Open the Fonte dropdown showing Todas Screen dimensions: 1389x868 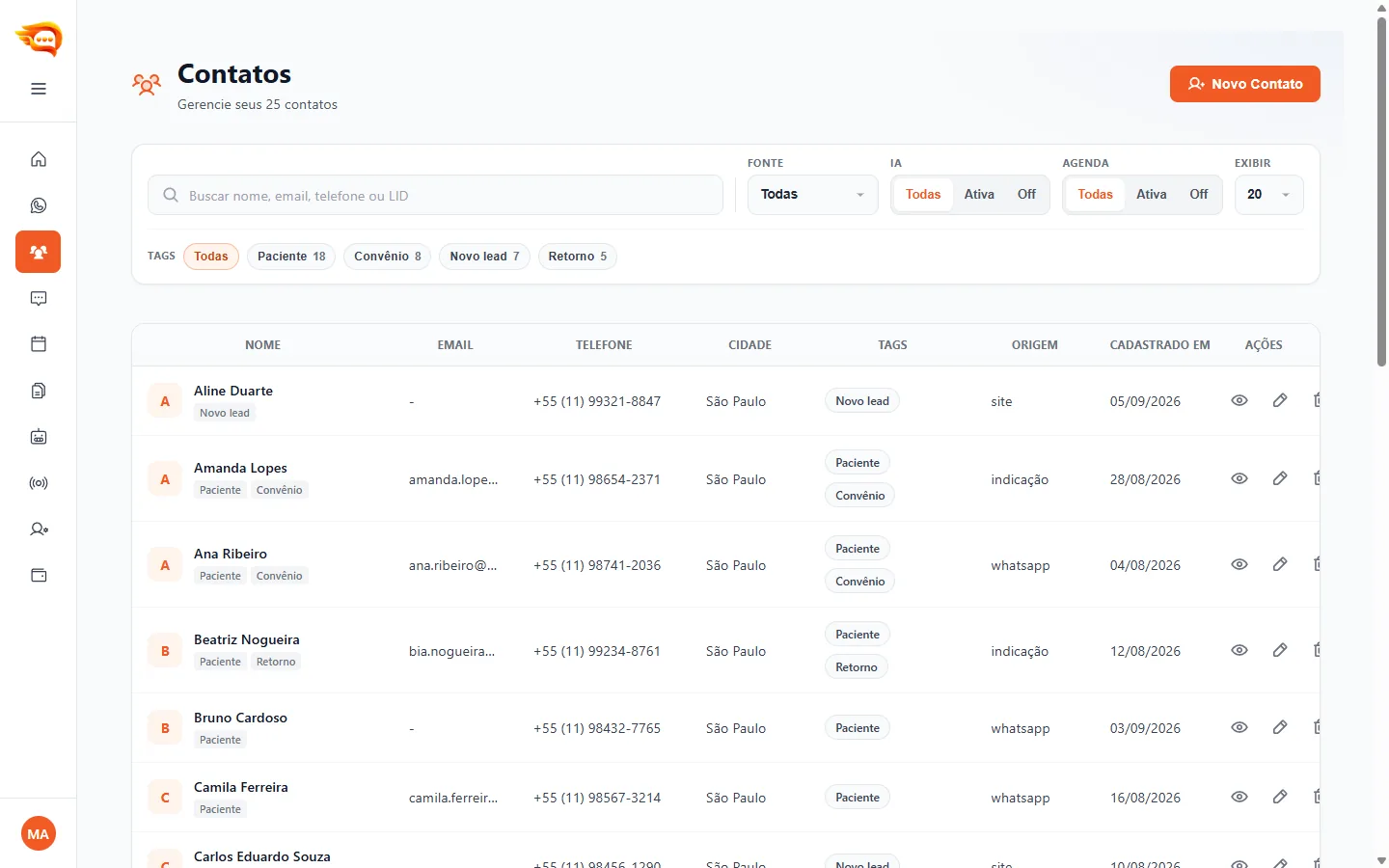[x=812, y=194]
